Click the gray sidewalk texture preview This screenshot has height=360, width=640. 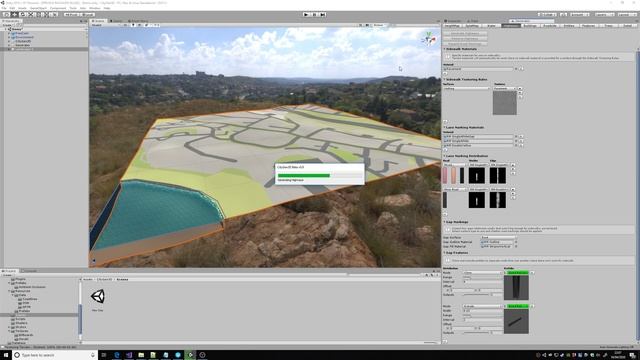click(x=505, y=103)
